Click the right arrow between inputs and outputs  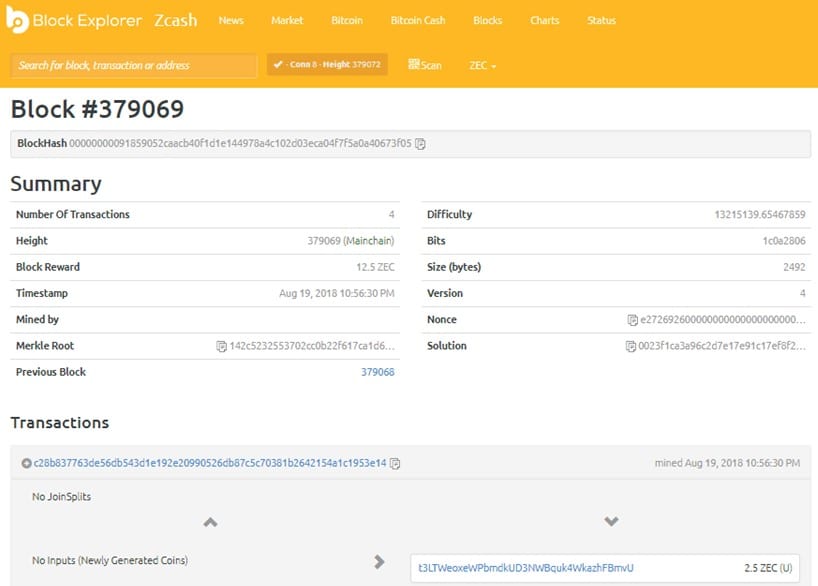point(379,562)
